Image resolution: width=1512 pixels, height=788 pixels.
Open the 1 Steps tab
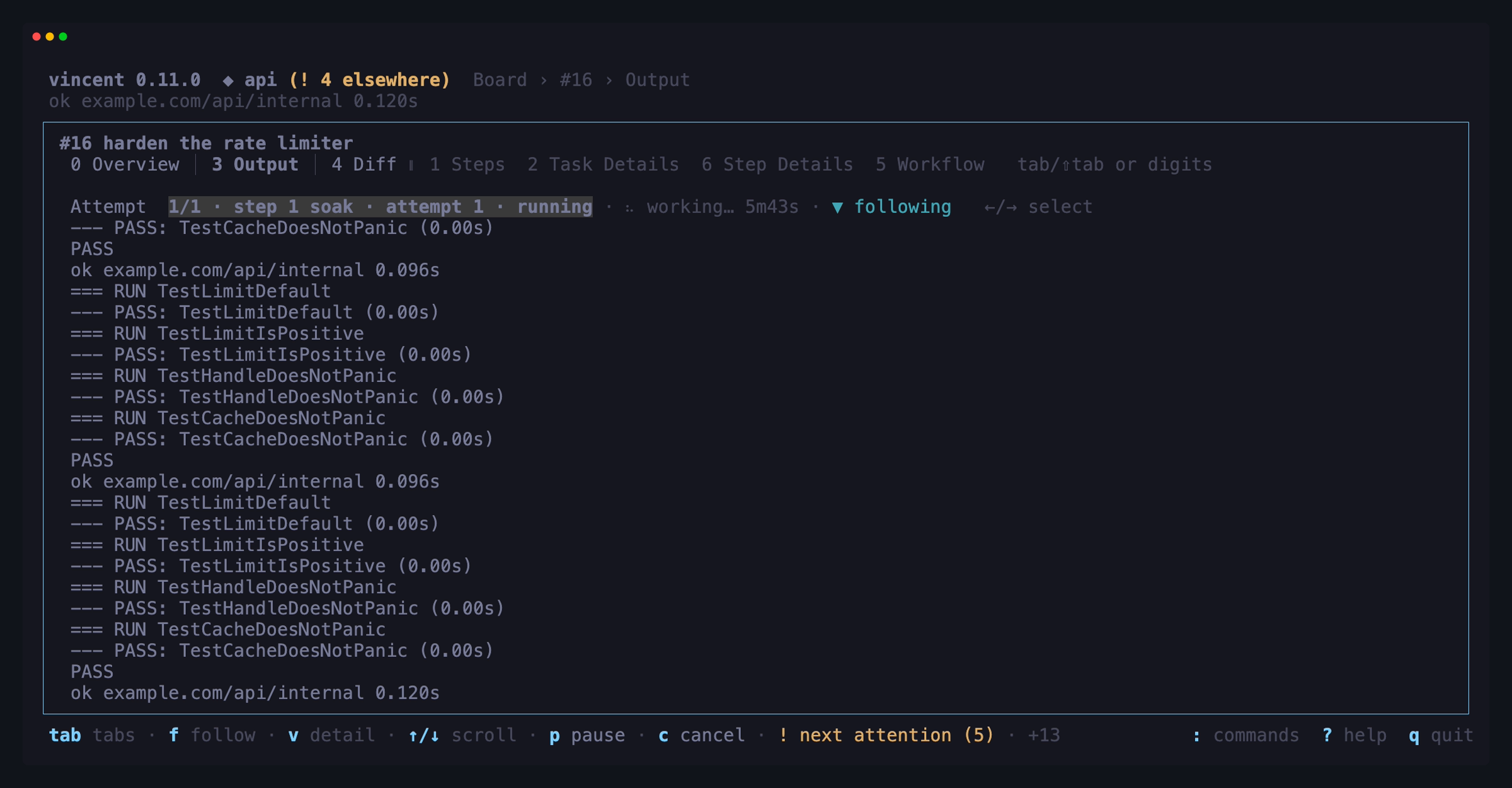(467, 165)
